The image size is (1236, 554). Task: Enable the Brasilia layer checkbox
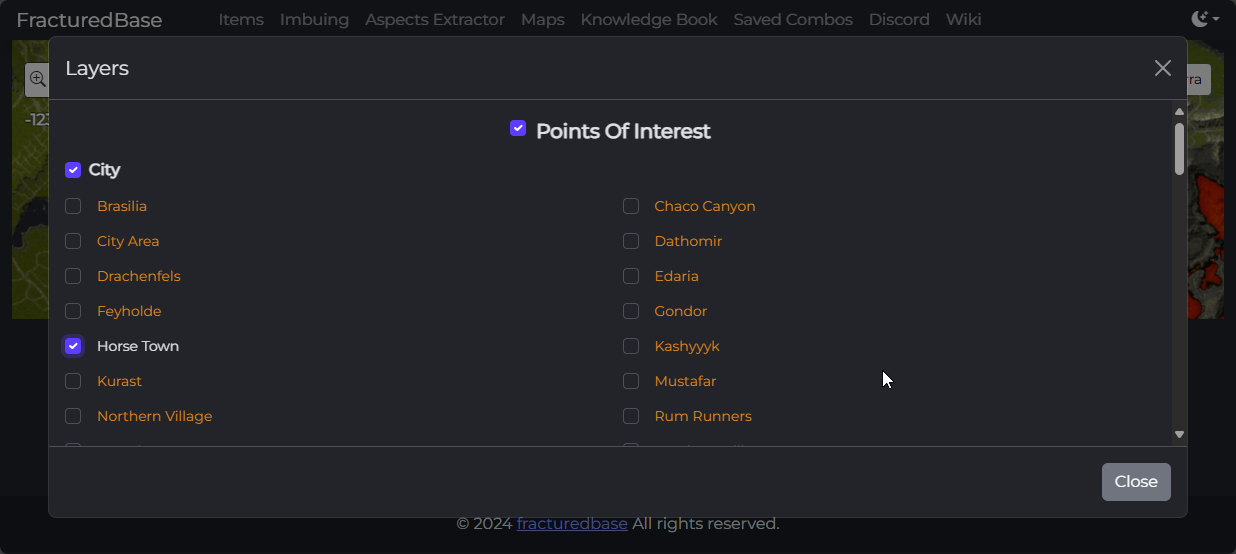coord(73,206)
